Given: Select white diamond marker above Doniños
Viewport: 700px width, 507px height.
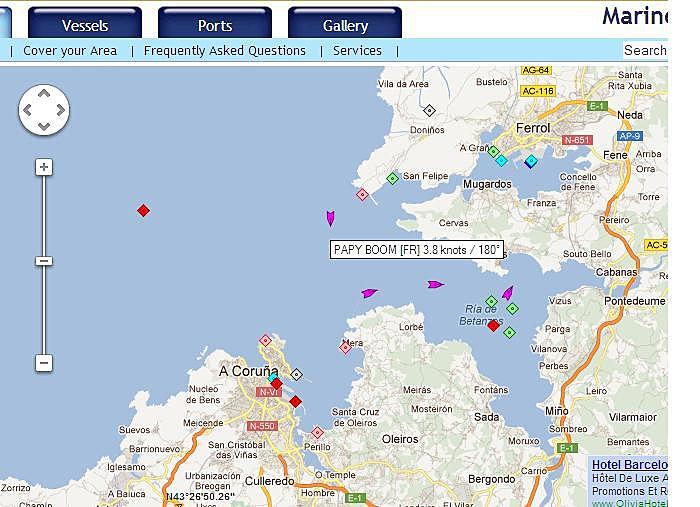Looking at the screenshot, I should pos(429,110).
